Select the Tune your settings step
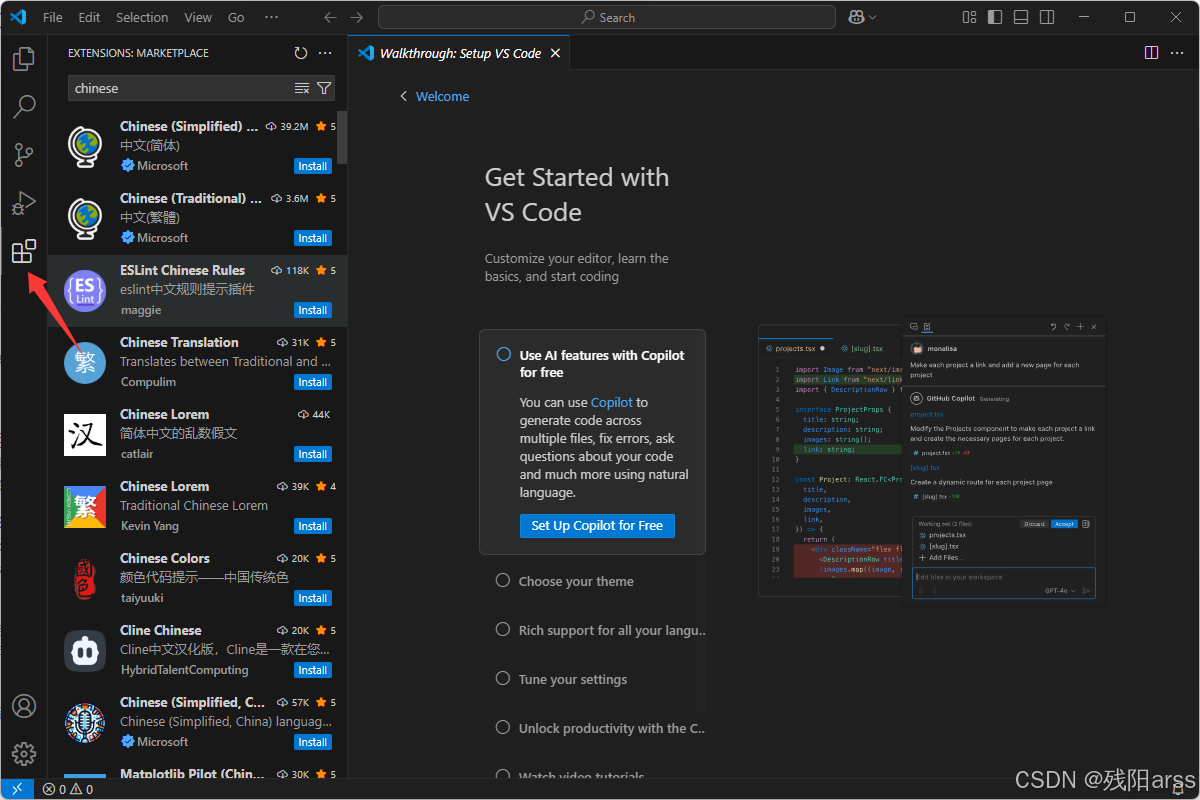This screenshot has height=800, width=1200. [562, 679]
